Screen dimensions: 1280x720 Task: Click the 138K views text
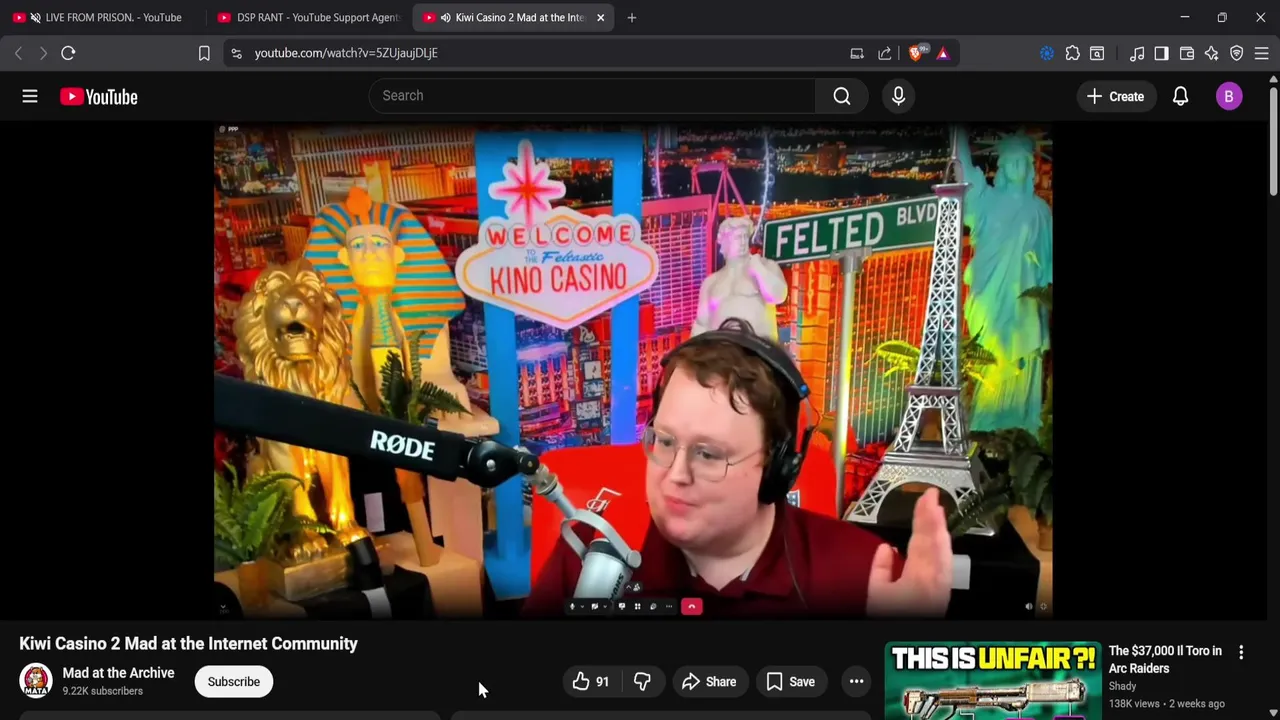tap(1133, 704)
